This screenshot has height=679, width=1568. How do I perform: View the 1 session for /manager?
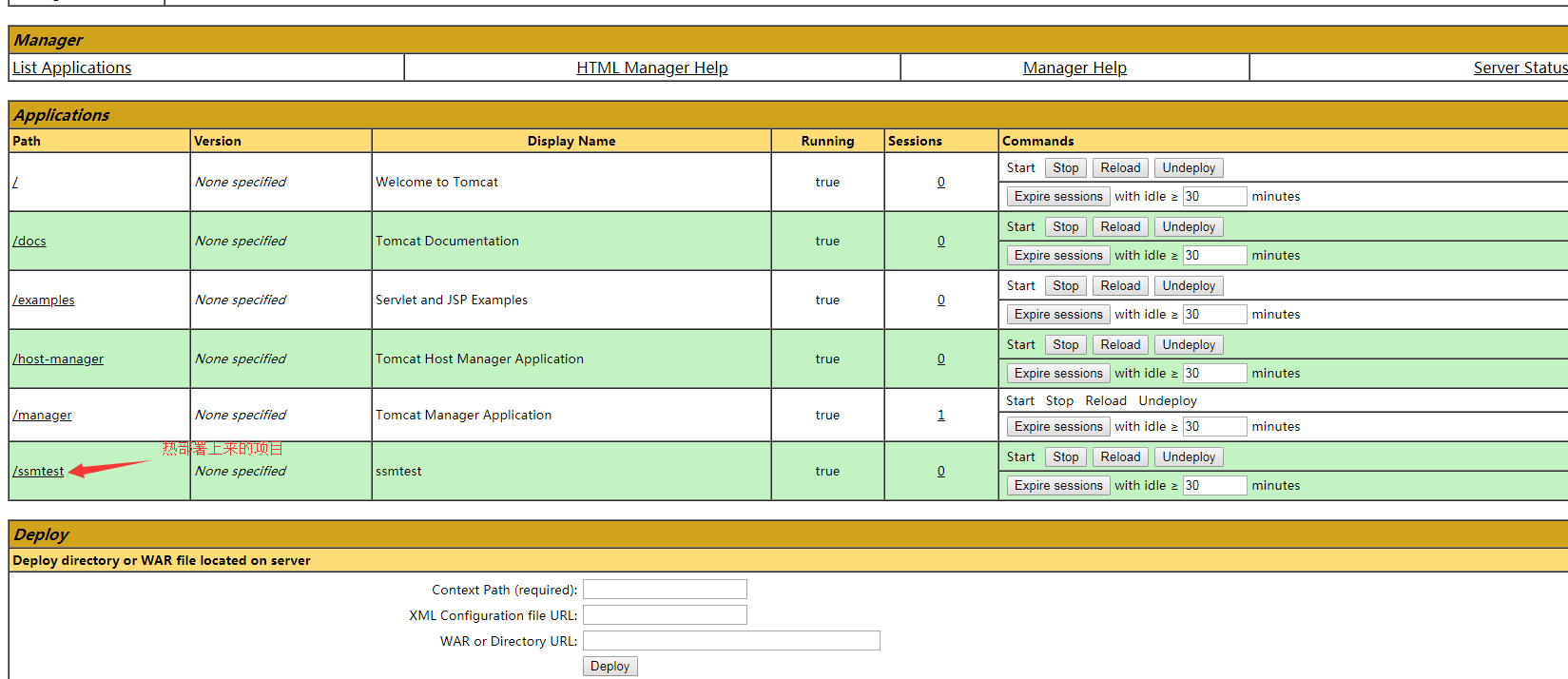pos(941,415)
